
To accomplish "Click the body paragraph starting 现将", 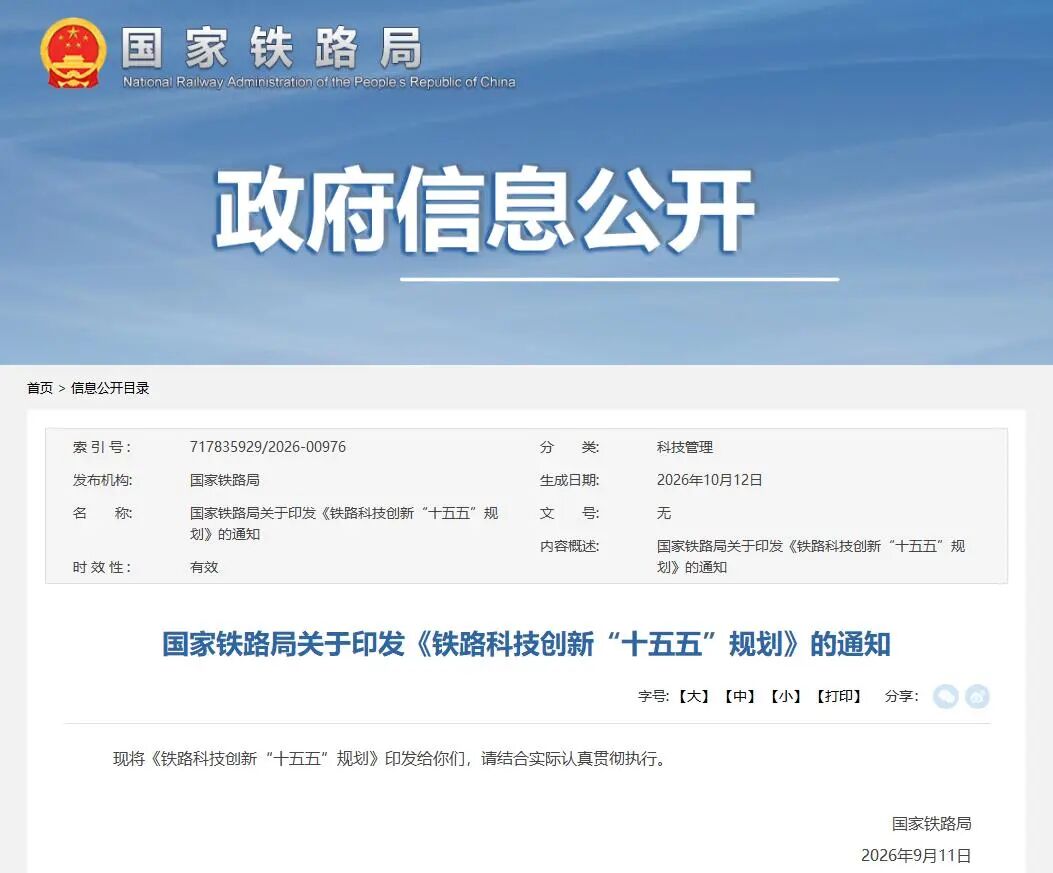I will pos(390,759).
